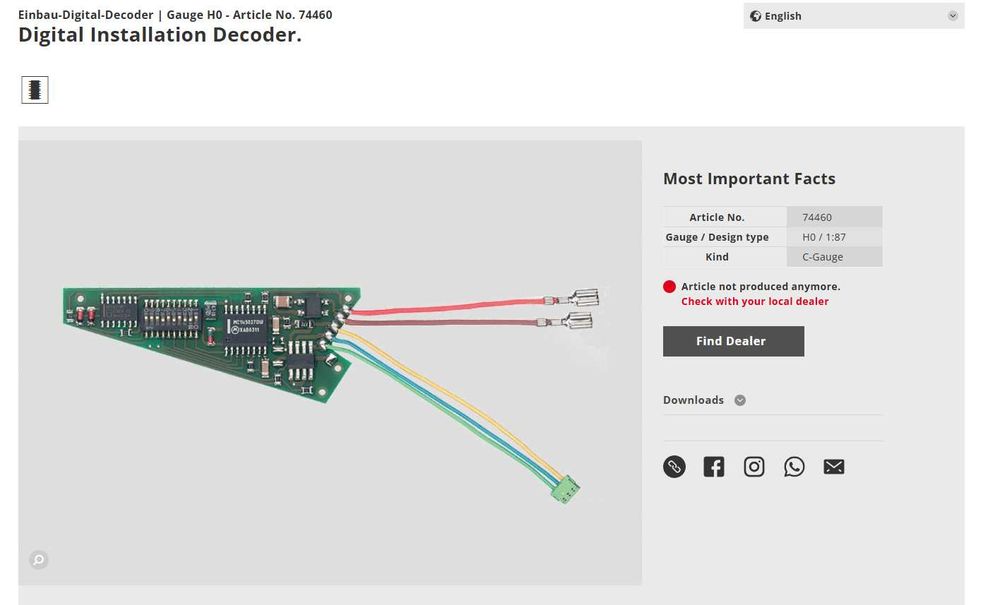Copy the product link via chain icon
Image resolution: width=1000 pixels, height=605 pixels.
pyautogui.click(x=674, y=467)
